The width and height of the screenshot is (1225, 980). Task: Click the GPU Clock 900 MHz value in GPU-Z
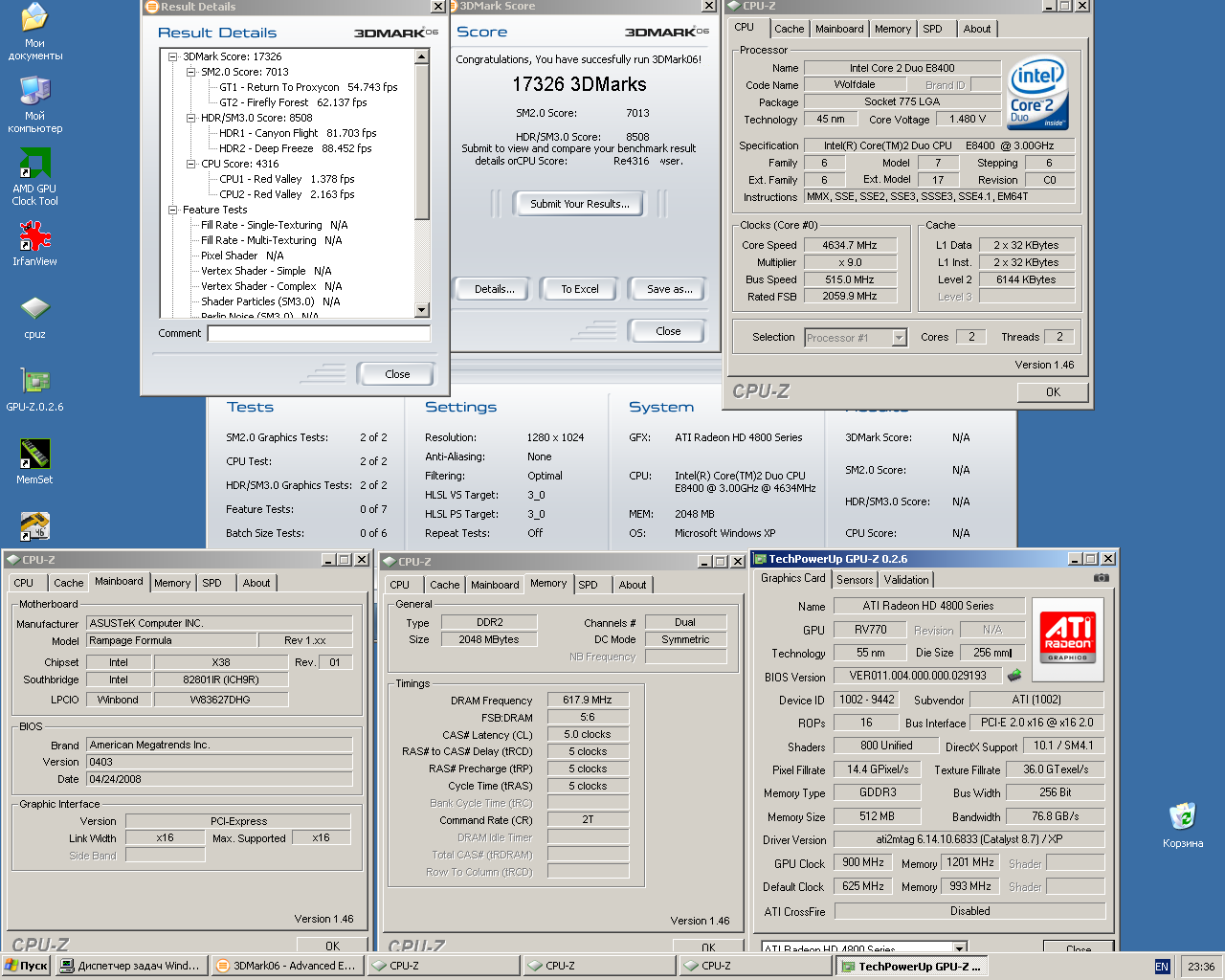click(x=863, y=862)
